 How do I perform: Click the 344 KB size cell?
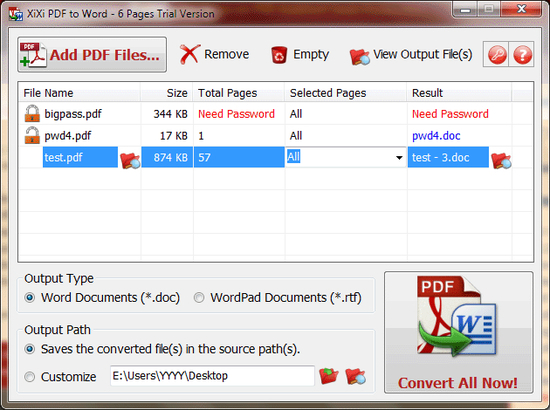point(170,114)
